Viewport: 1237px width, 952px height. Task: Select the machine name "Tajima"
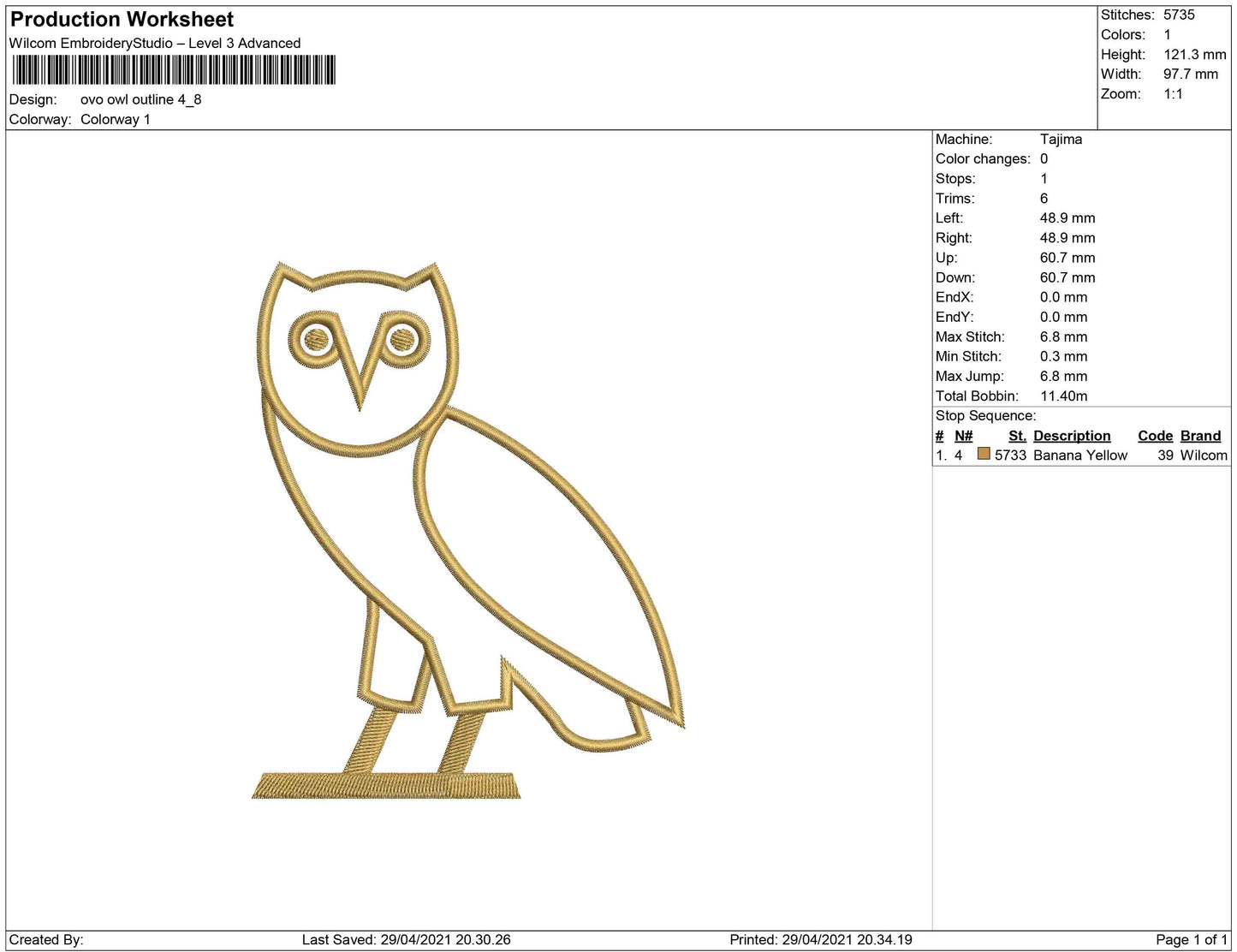(1061, 139)
